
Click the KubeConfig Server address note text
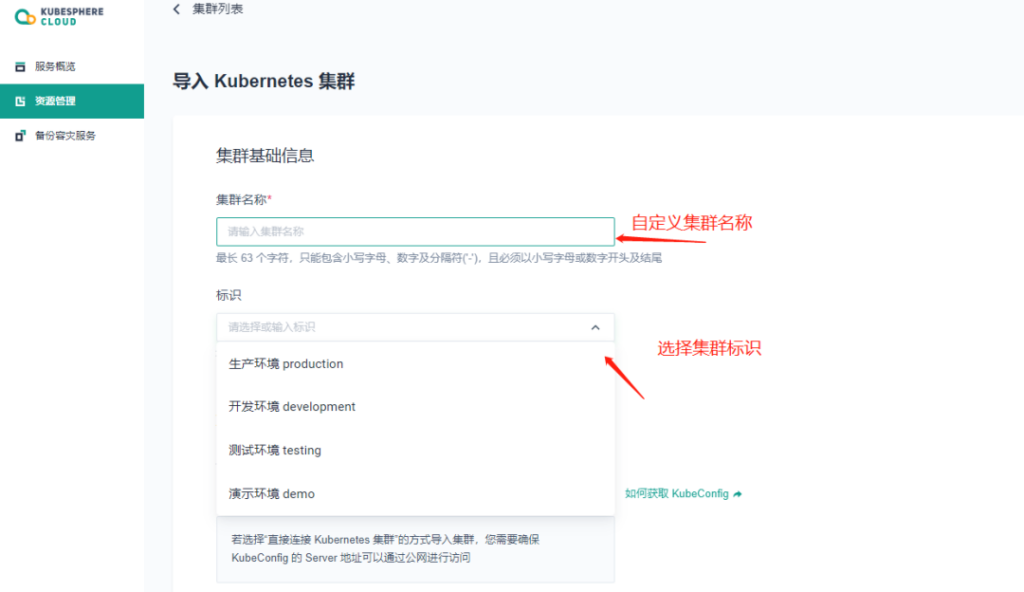(385, 549)
